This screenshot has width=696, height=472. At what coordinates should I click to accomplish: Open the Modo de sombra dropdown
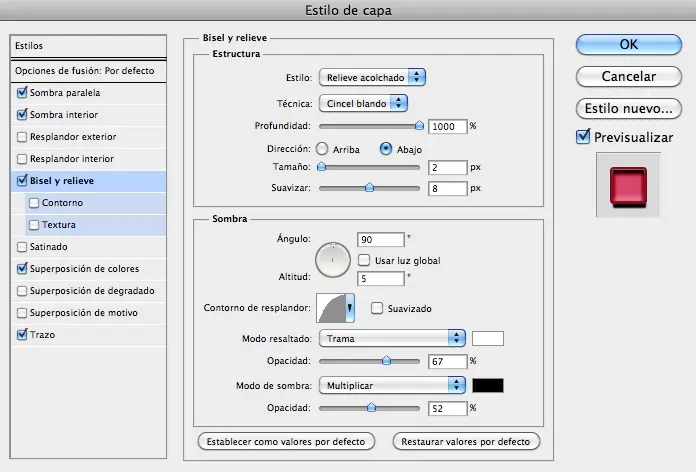392,385
